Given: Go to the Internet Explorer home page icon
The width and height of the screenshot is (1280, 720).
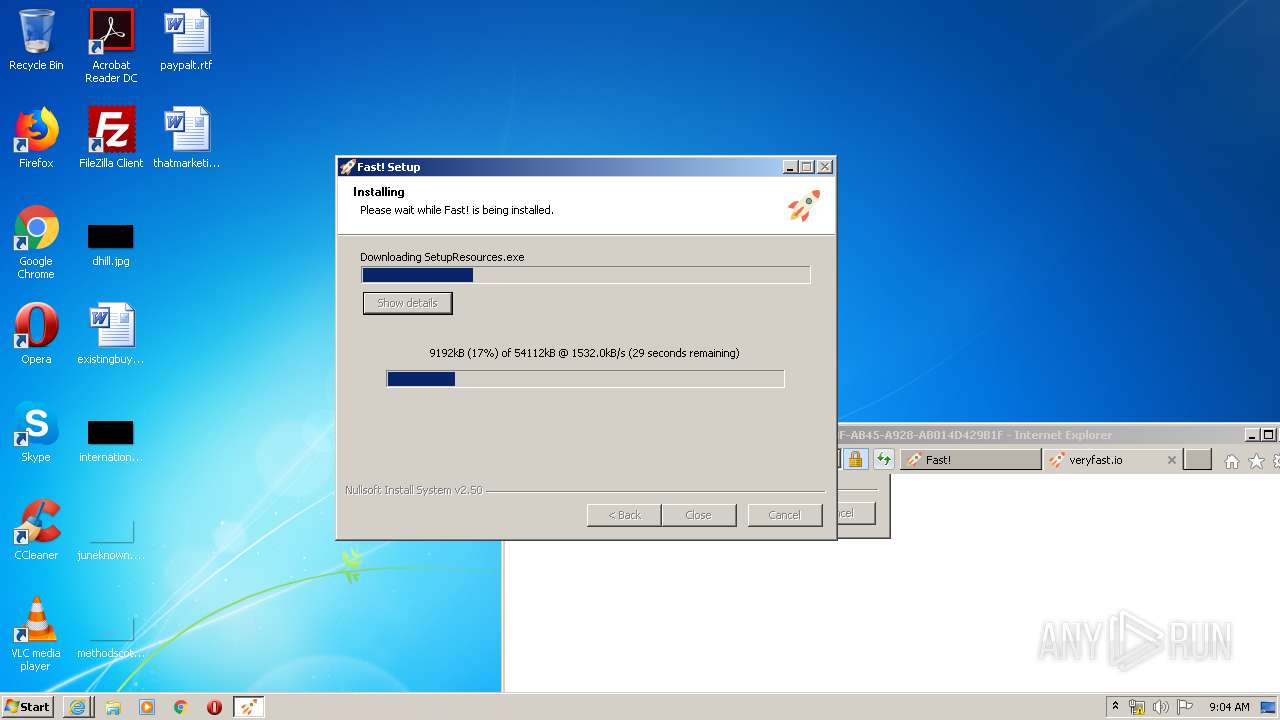Looking at the screenshot, I should [1232, 461].
